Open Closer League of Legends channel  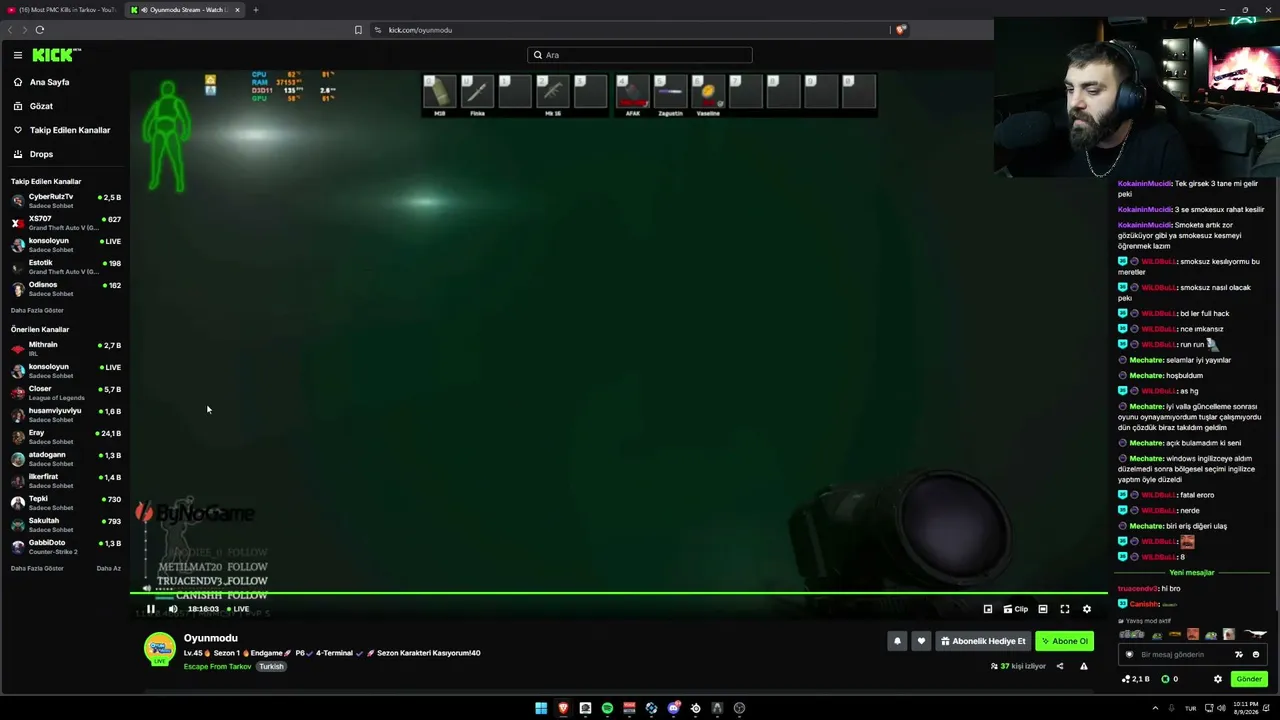click(x=66, y=392)
